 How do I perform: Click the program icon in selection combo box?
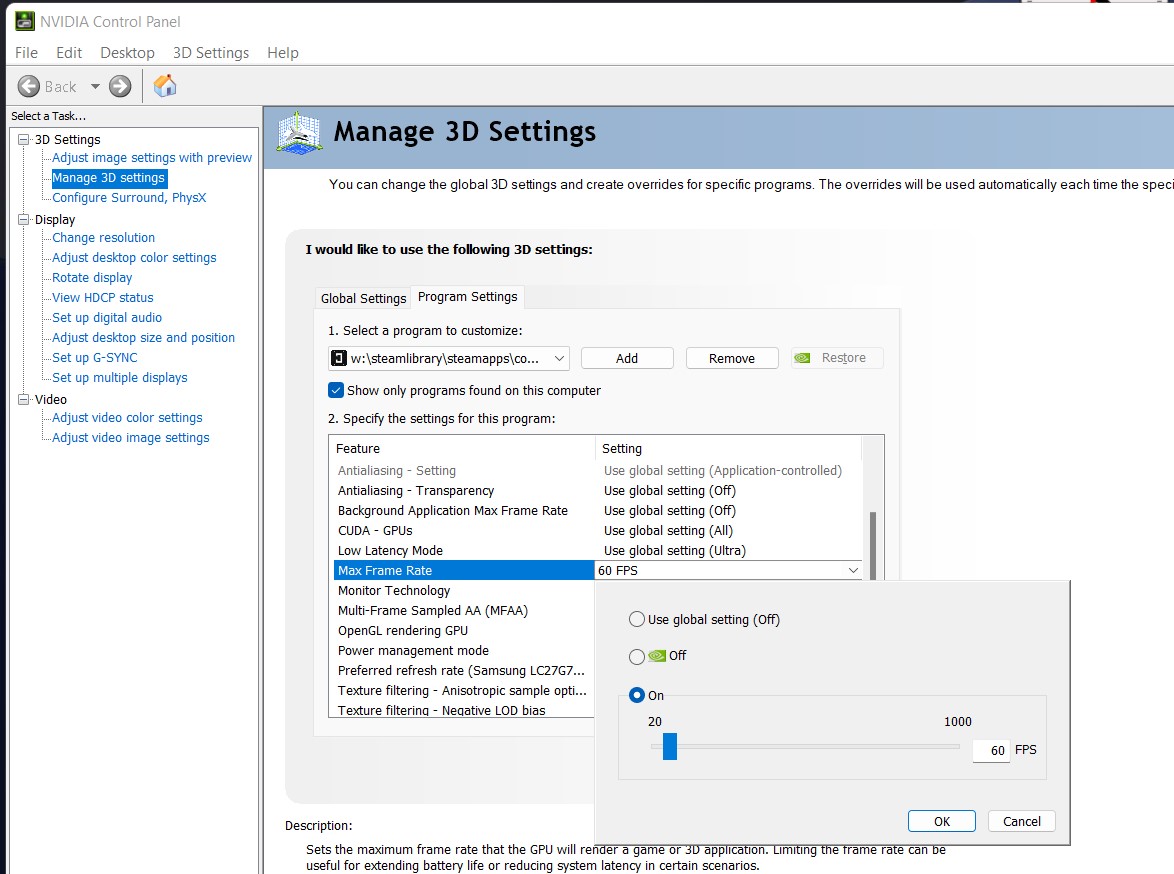point(339,358)
